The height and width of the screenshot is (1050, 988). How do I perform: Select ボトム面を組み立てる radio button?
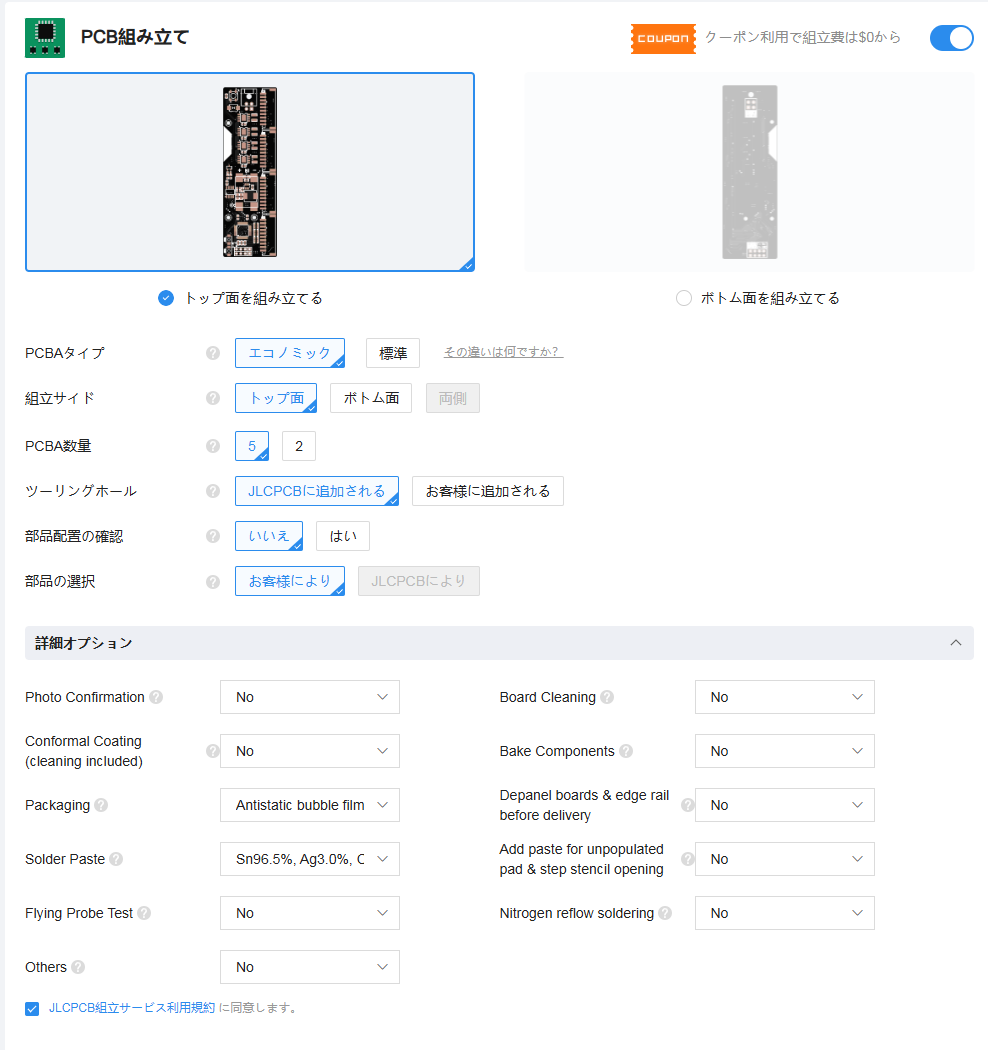(x=683, y=298)
